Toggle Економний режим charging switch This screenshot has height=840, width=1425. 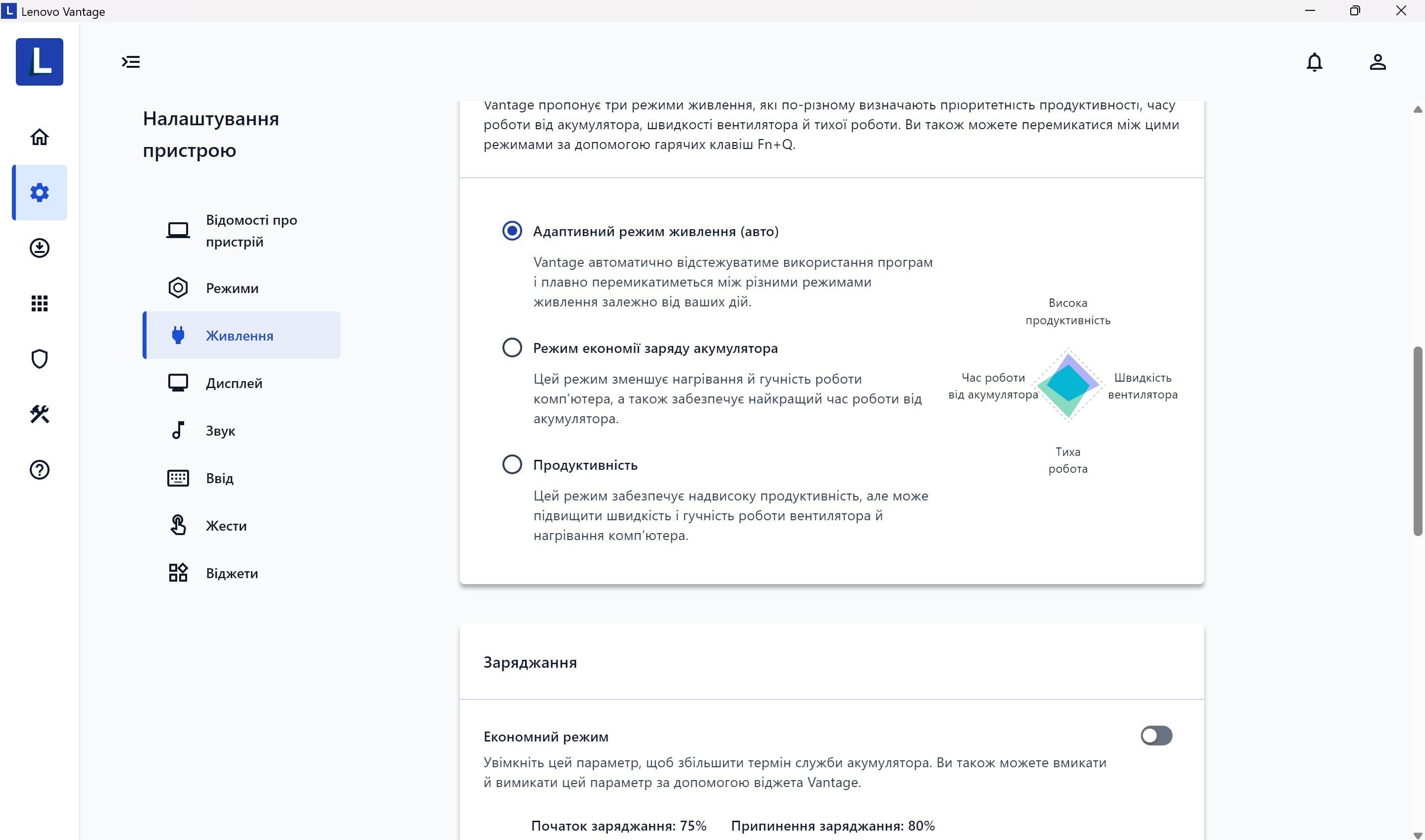1156,735
